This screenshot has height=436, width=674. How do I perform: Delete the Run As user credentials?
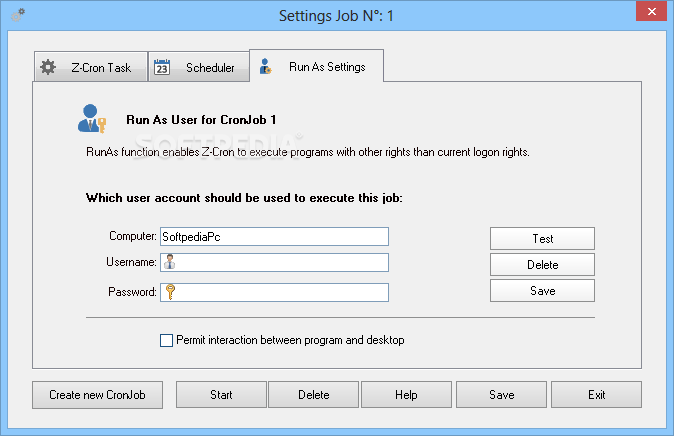[x=542, y=264]
